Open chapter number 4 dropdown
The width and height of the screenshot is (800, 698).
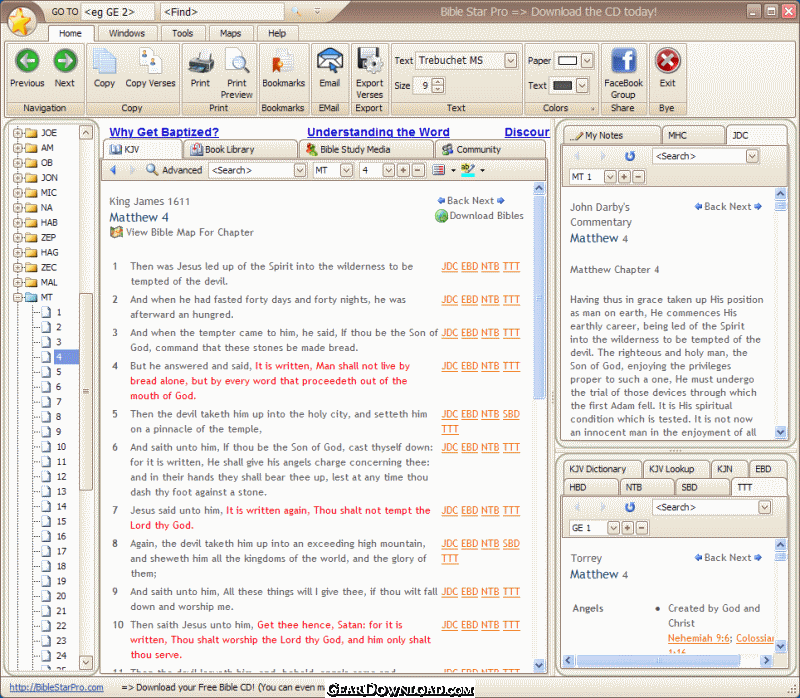point(388,170)
